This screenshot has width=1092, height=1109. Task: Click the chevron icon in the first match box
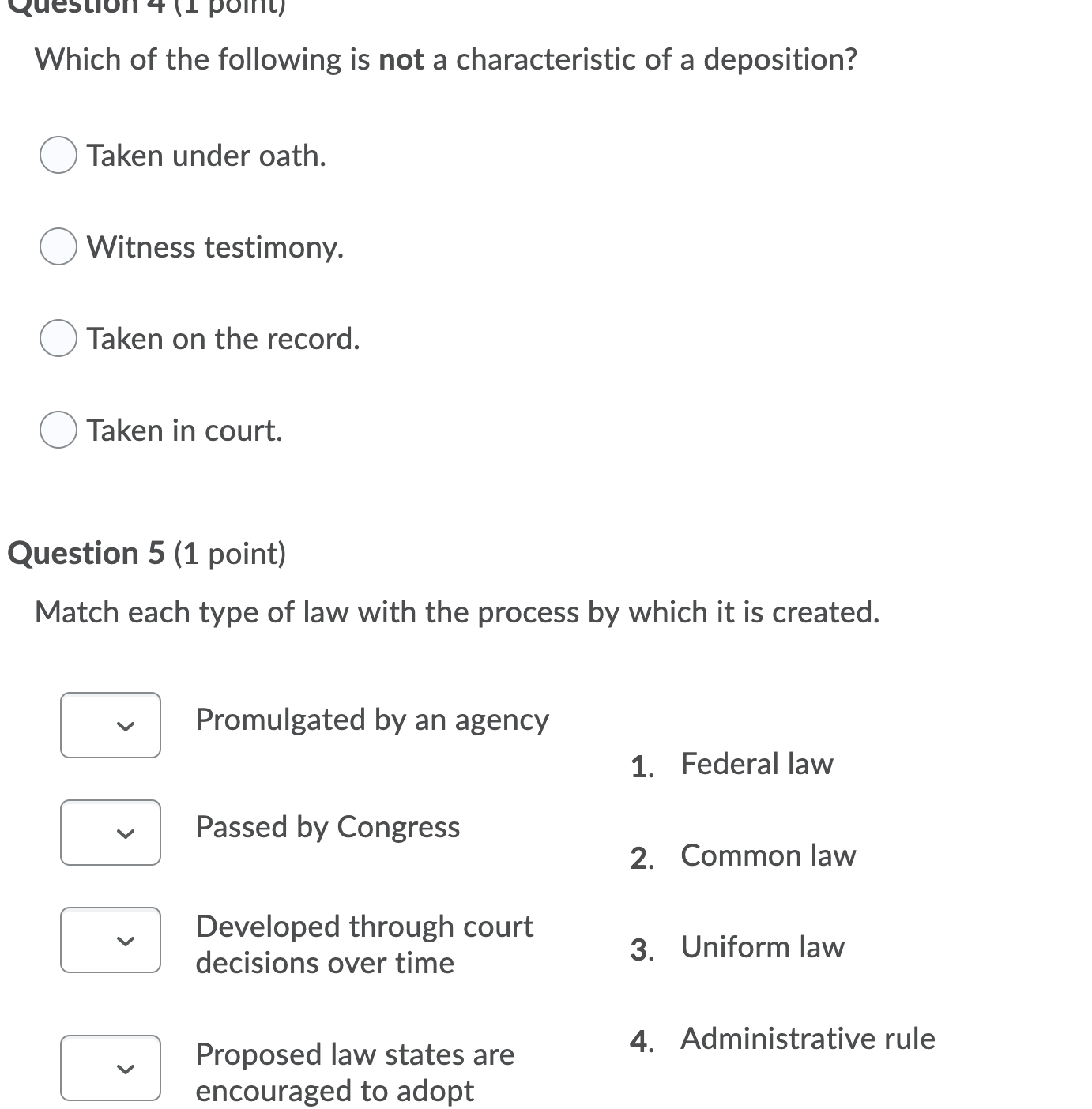(x=127, y=725)
